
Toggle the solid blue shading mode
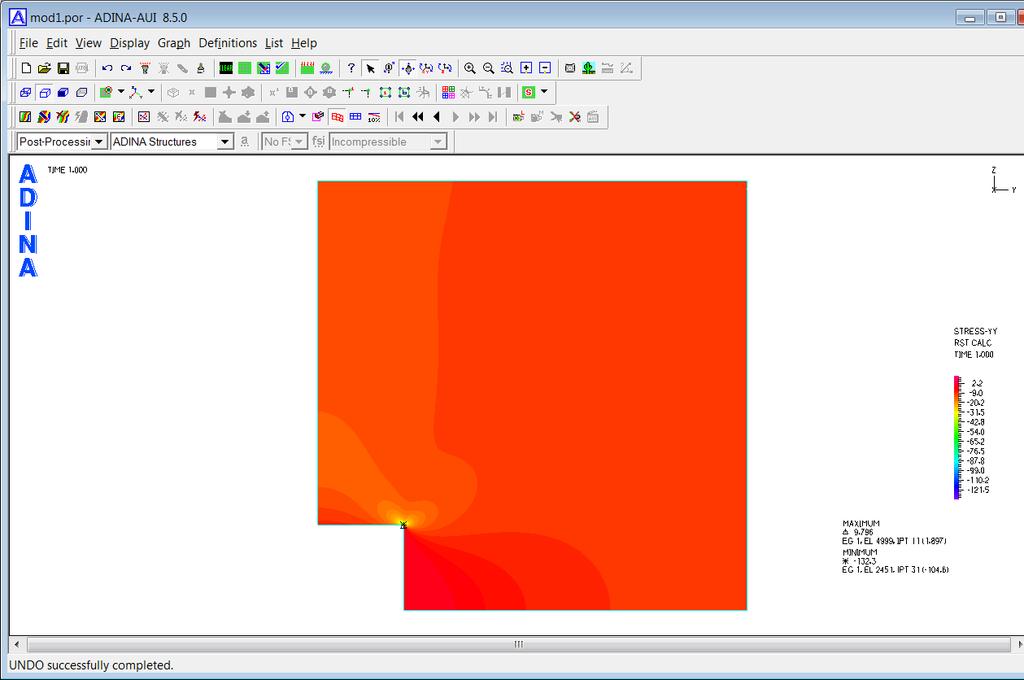pos(63,92)
